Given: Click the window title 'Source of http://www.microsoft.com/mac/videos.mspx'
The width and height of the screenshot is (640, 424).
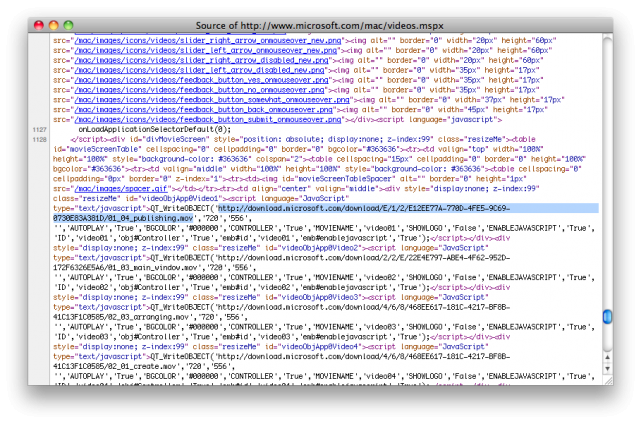Looking at the screenshot, I should click(320, 26).
